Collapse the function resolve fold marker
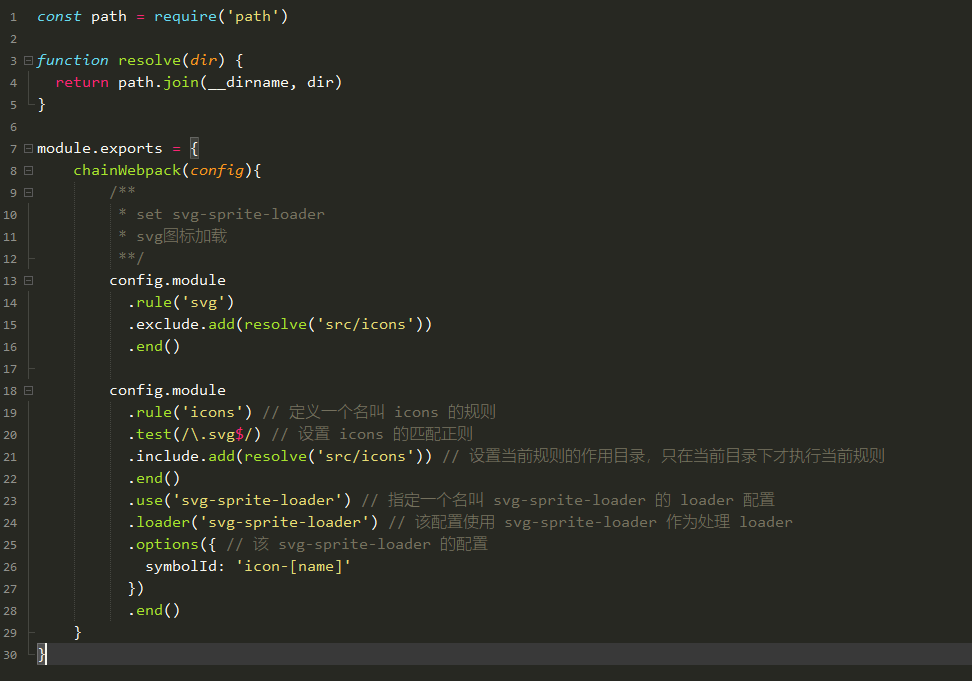This screenshot has height=681, width=972. (x=28, y=61)
